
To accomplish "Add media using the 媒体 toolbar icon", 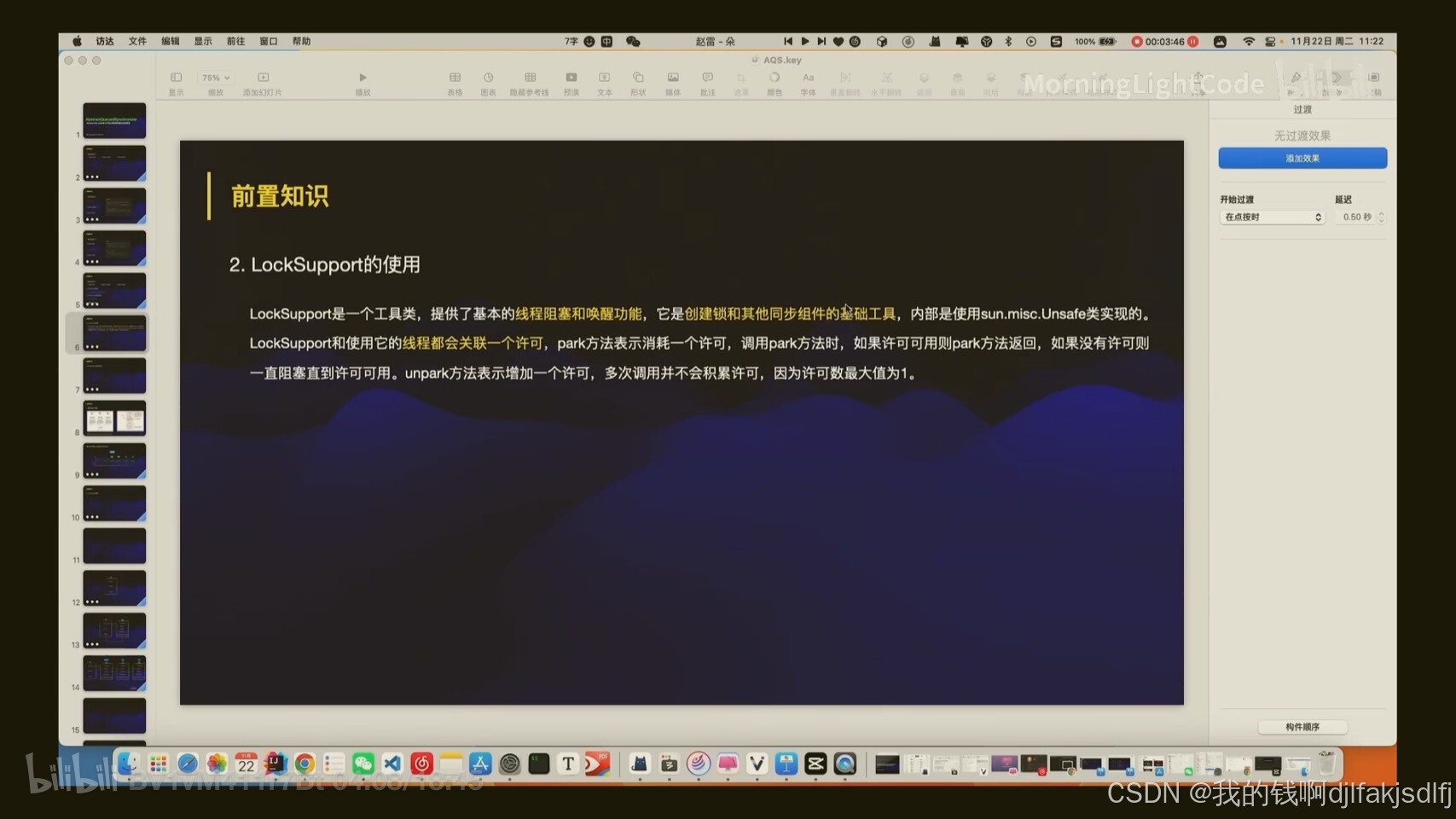I will tap(672, 78).
